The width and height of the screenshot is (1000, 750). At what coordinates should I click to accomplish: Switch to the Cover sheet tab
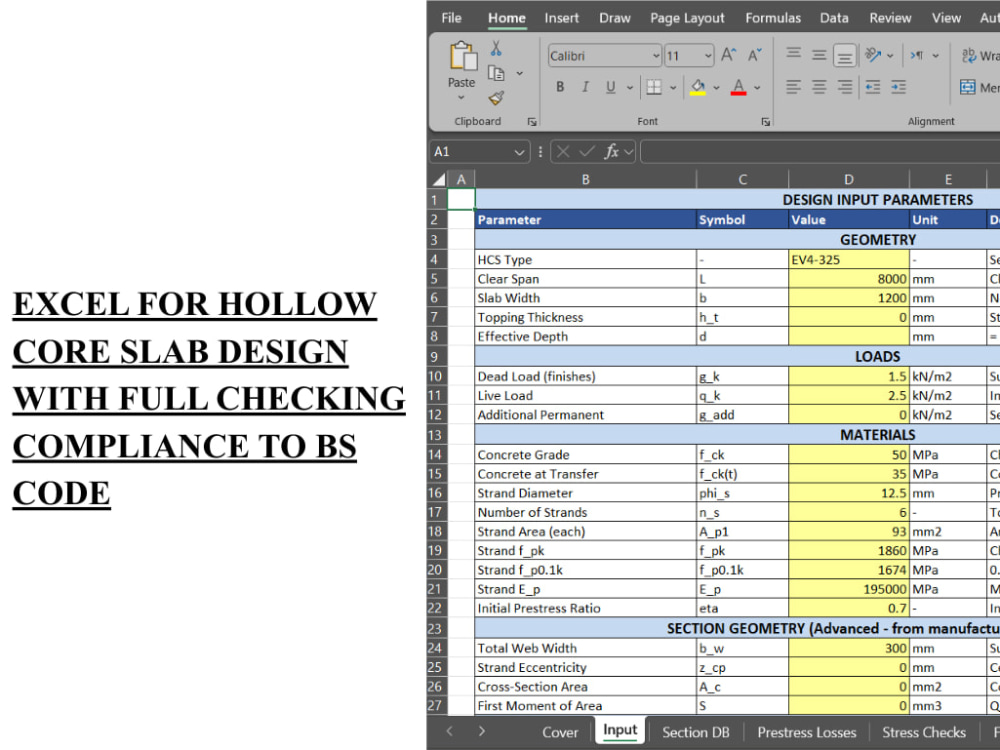tap(560, 732)
